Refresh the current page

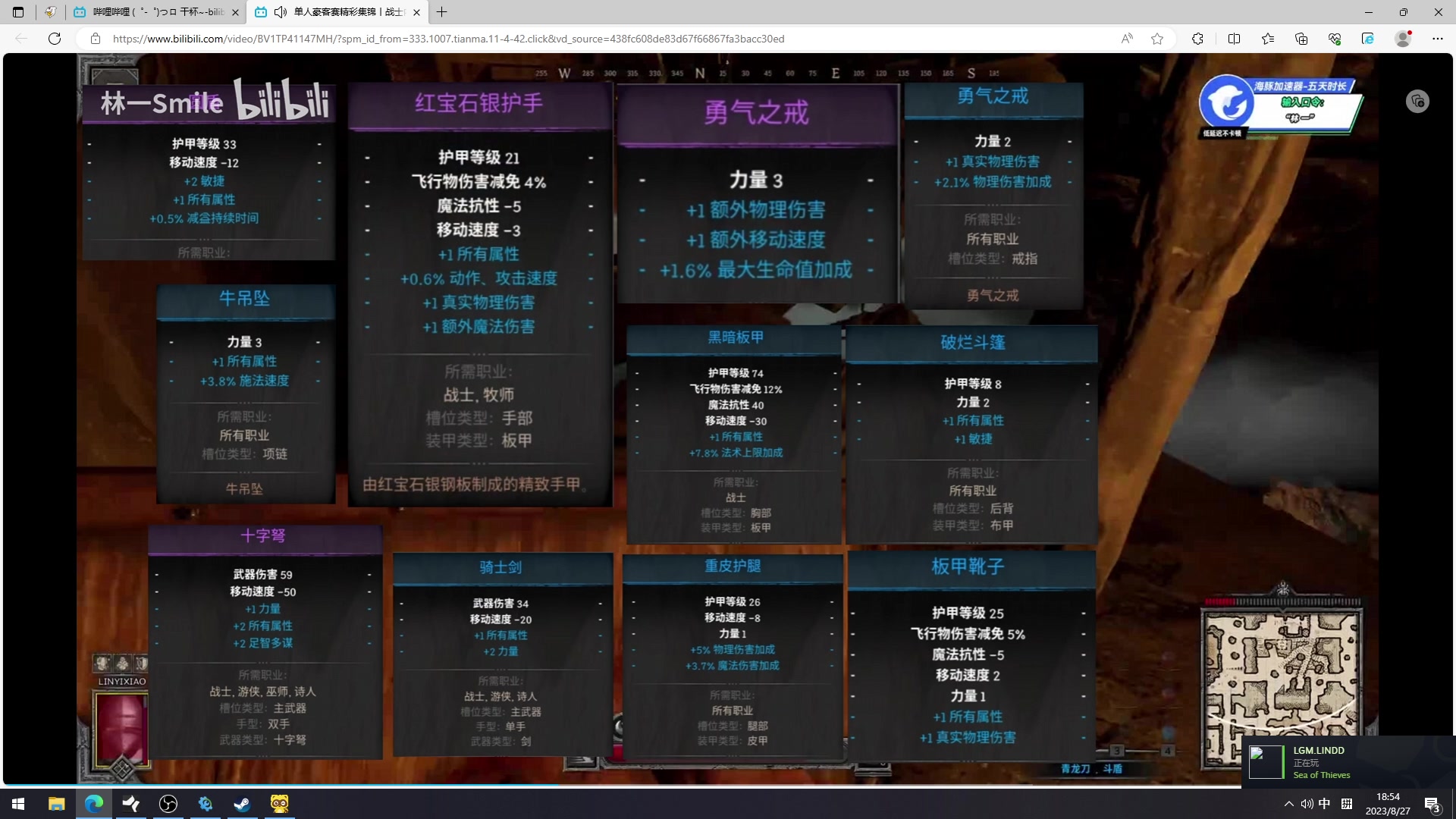tap(54, 38)
